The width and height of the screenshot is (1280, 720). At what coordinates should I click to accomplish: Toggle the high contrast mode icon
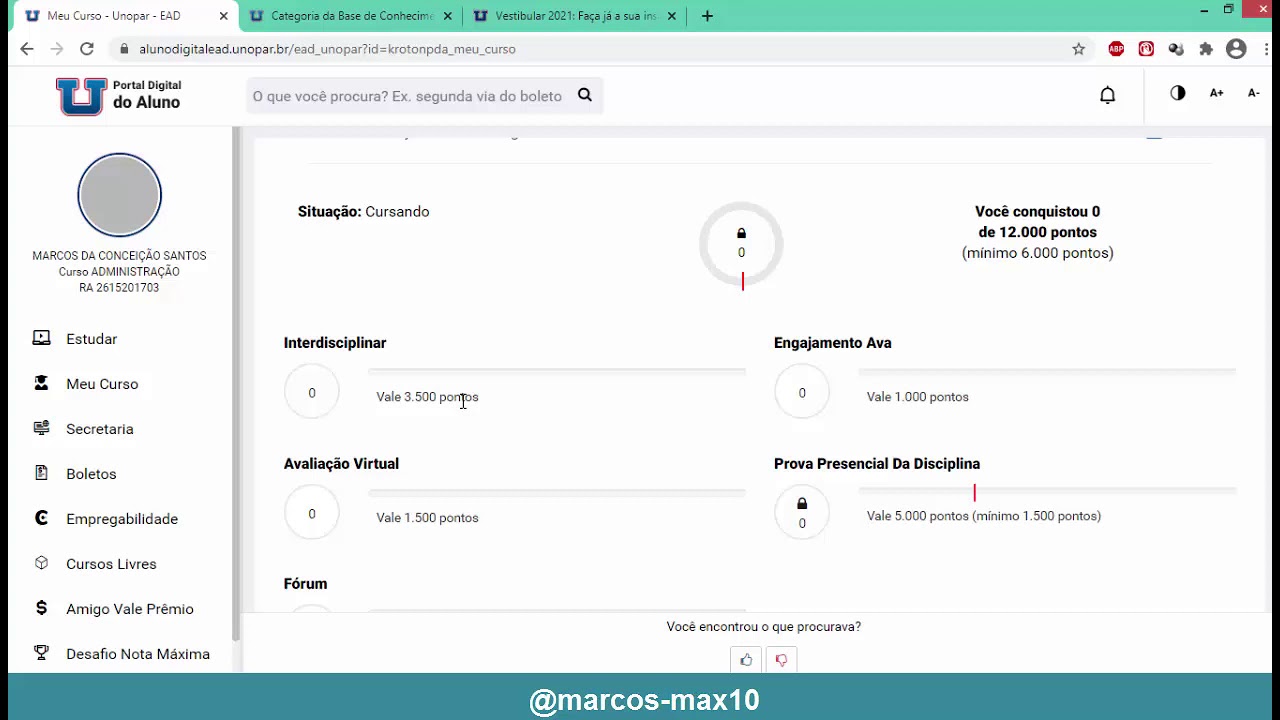point(1177,93)
